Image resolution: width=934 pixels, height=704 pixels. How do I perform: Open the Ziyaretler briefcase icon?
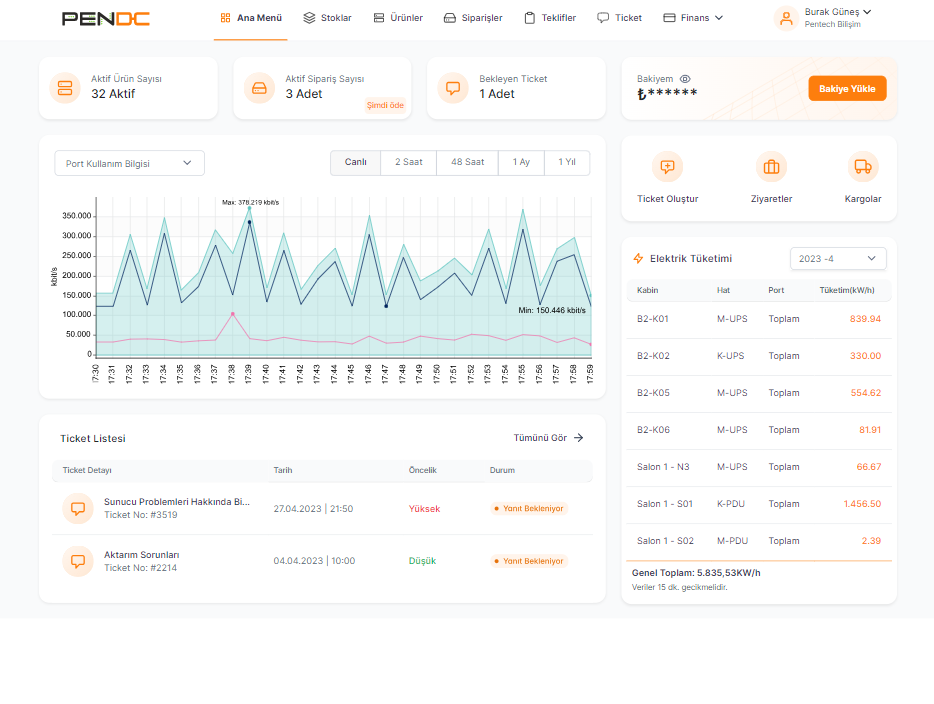tap(771, 167)
